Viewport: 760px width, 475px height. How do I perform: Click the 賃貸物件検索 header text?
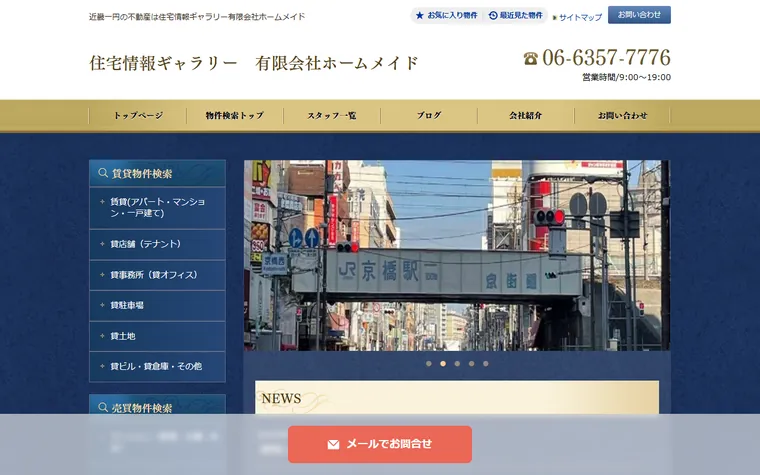(142, 174)
